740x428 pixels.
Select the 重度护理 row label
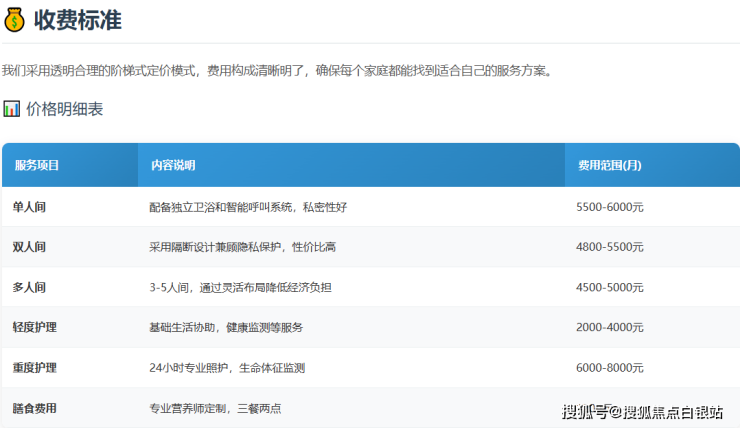pos(36,368)
